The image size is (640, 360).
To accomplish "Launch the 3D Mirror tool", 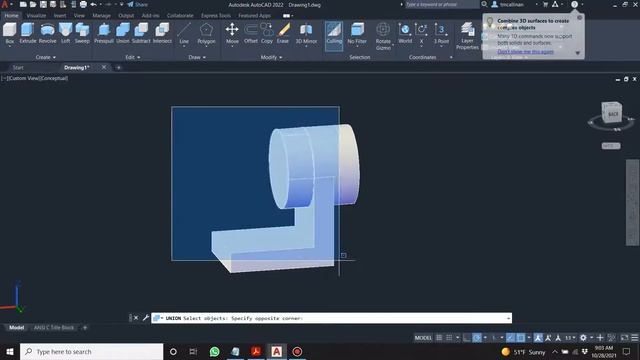I will (306, 33).
